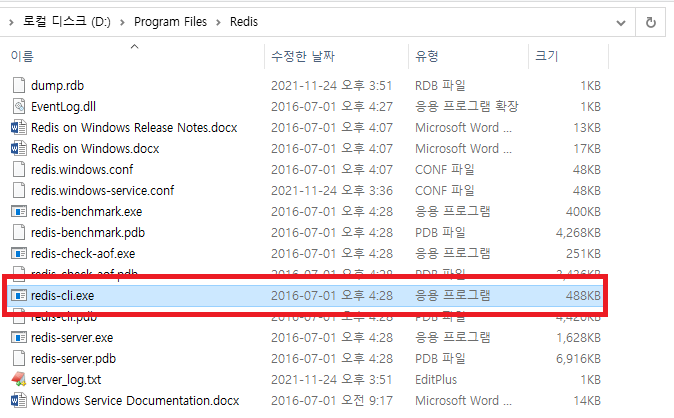This screenshot has width=674, height=418.
Task: Click the 4,268KB size of redis-benchmark.pdb
Action: (x=578, y=233)
